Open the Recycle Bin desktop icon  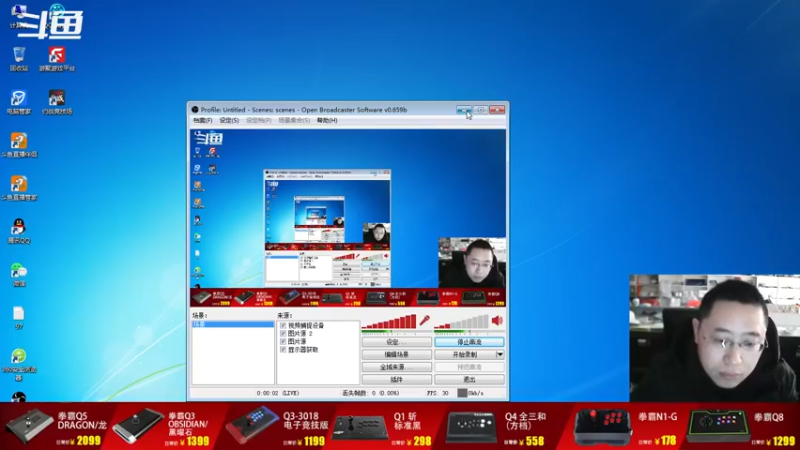[x=19, y=59]
